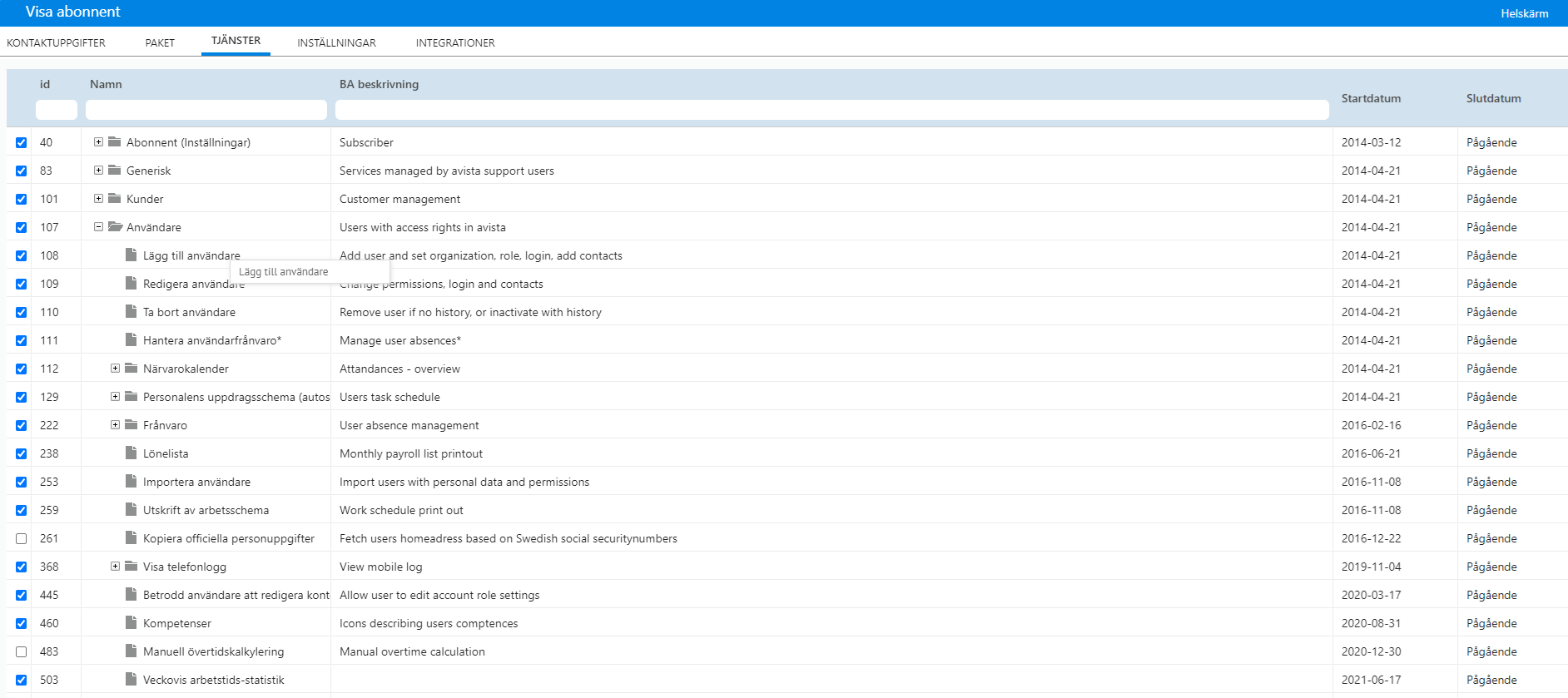Select the TJÄNSTER tab
The image size is (1568, 698).
point(236,41)
